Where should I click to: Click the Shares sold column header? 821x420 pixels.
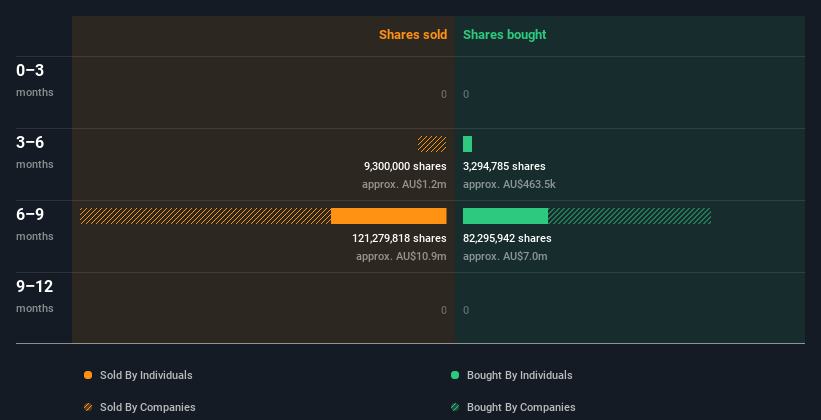(x=413, y=35)
